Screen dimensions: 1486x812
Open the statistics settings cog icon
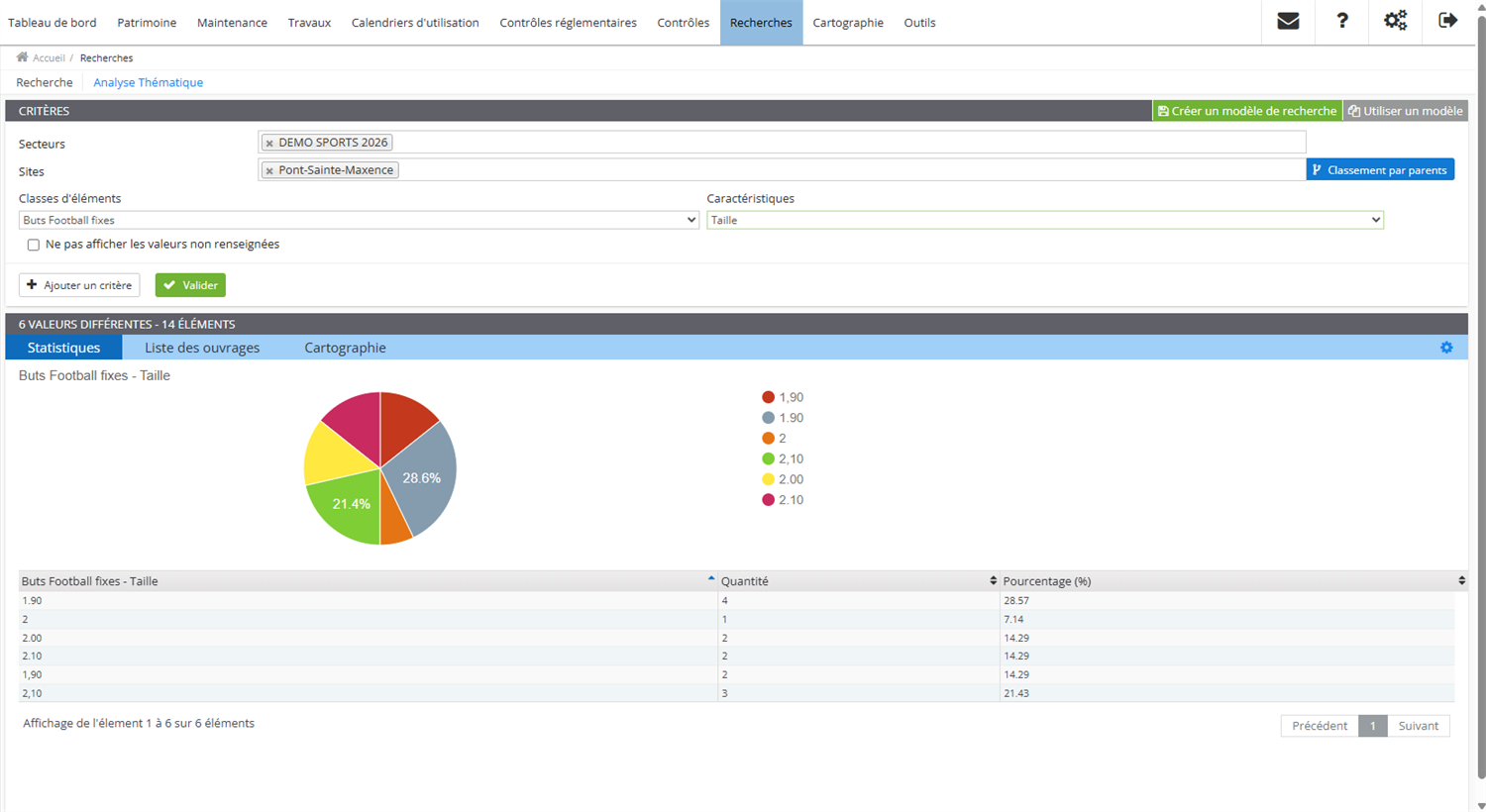(1446, 348)
